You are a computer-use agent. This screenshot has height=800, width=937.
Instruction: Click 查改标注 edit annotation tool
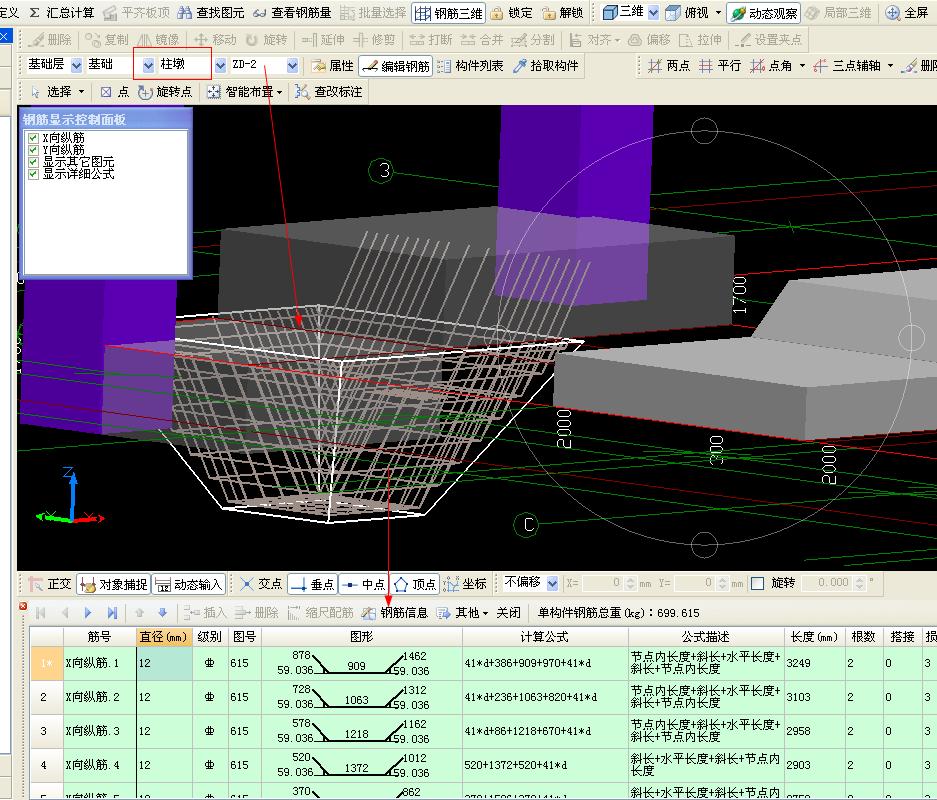point(329,92)
